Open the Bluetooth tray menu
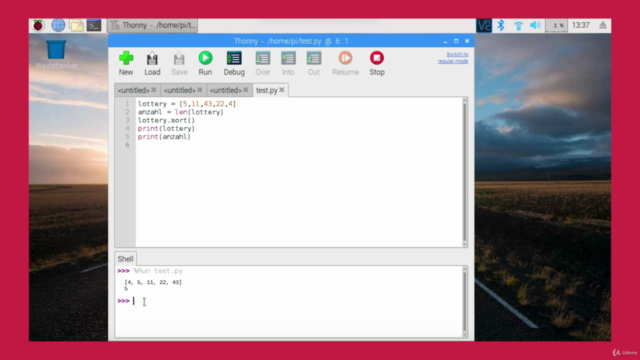Screen dimensions: 640x360 [x=501, y=25]
